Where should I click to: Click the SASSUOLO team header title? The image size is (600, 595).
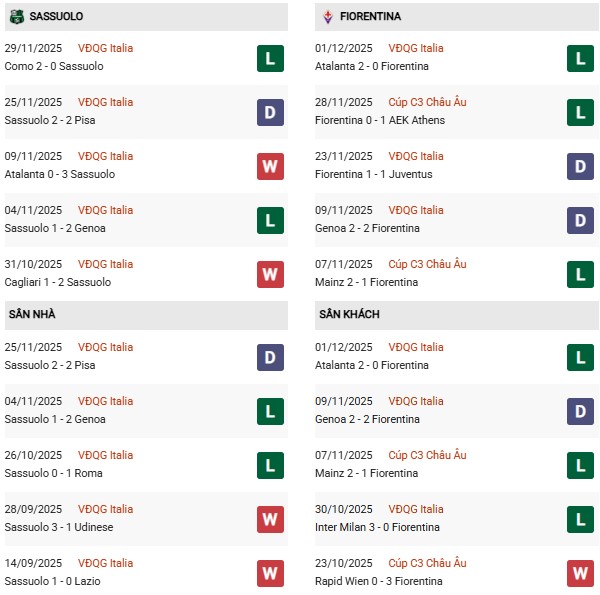(57, 17)
